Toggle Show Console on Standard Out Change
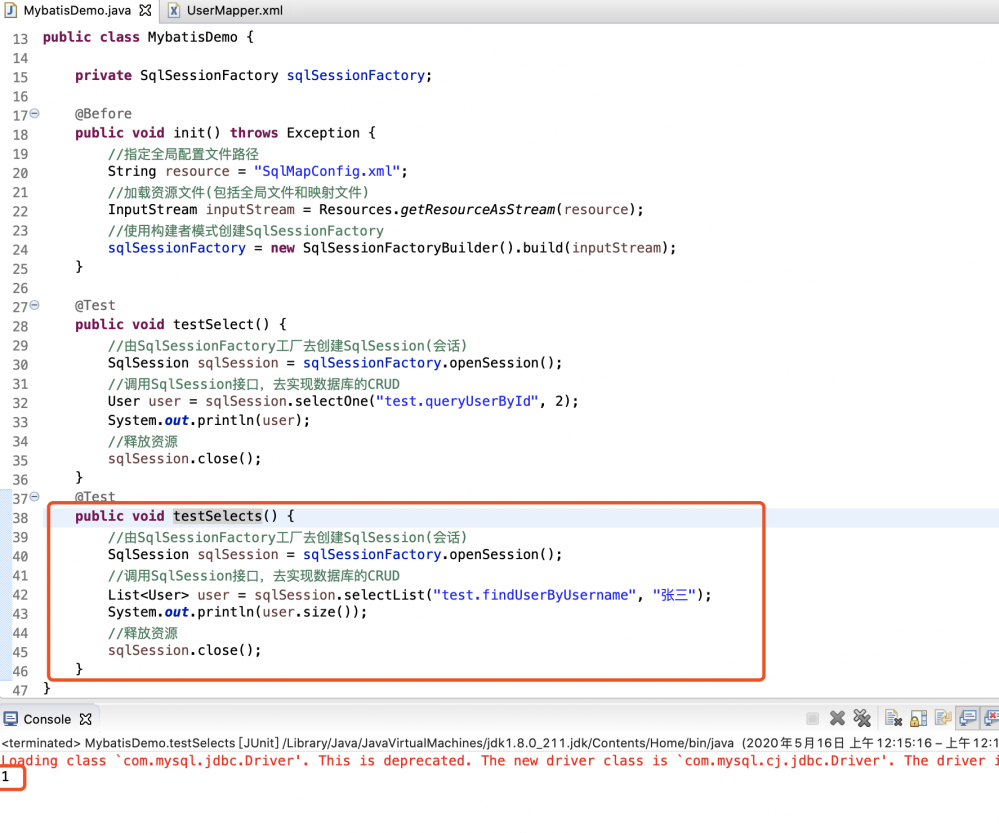 (968, 718)
